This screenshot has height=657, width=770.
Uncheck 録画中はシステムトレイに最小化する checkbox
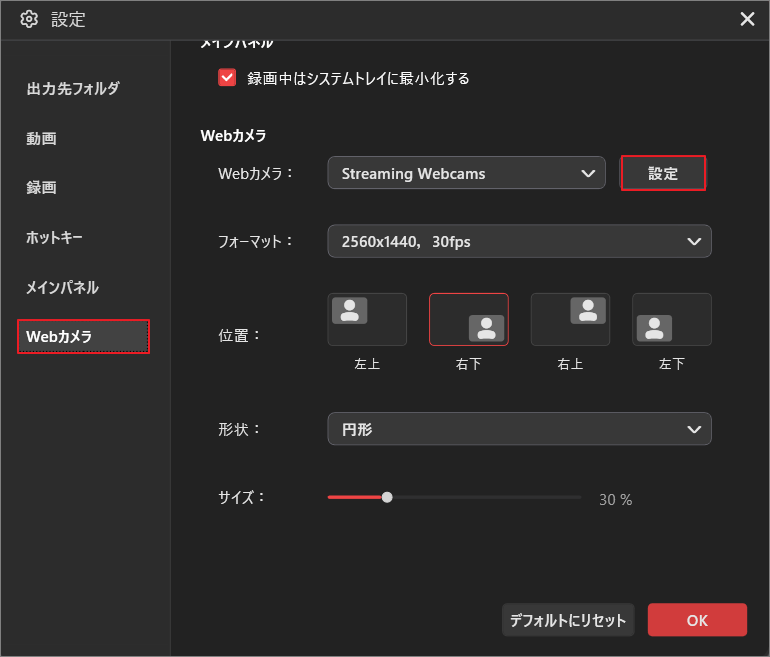coord(227,78)
